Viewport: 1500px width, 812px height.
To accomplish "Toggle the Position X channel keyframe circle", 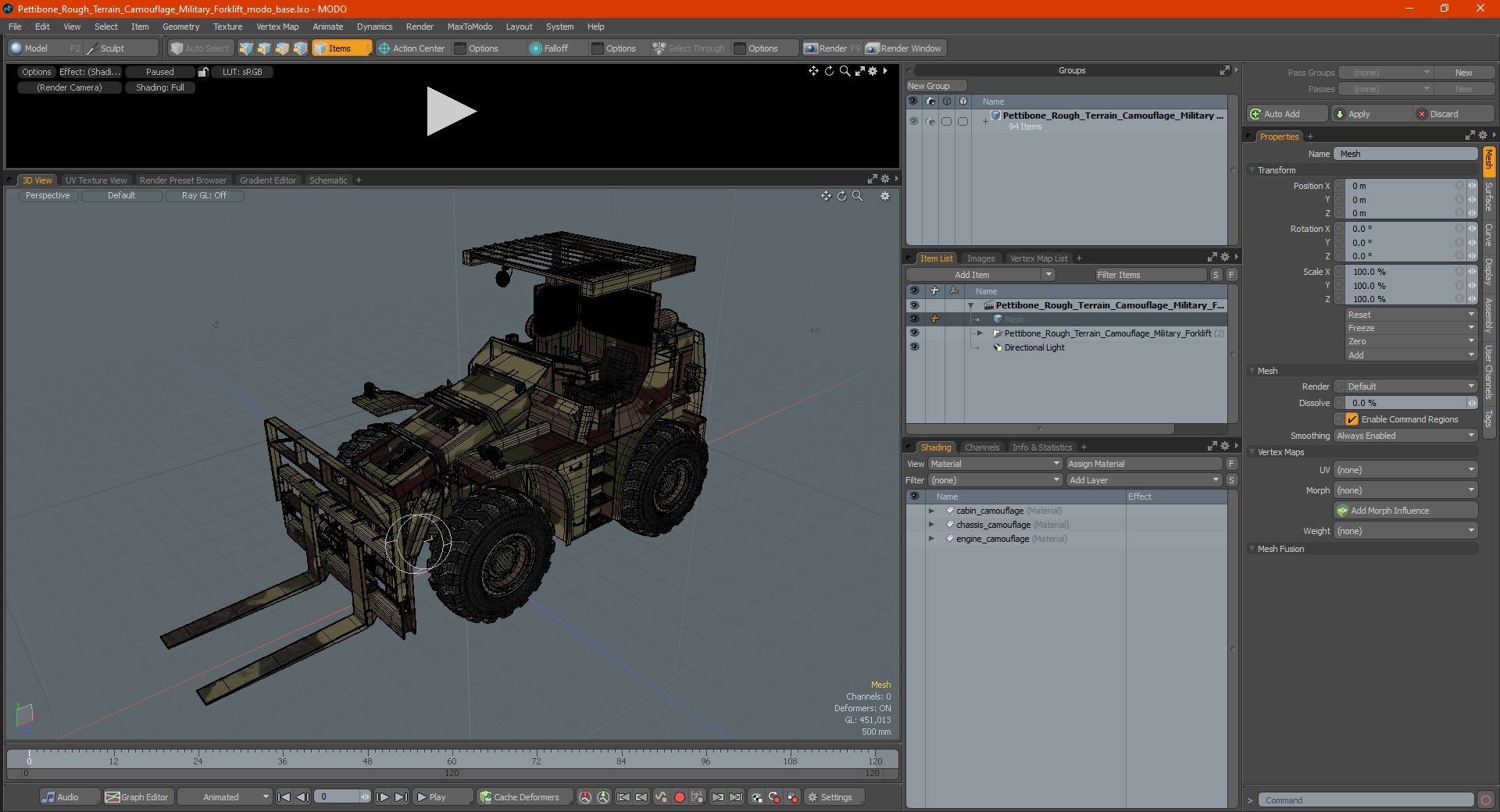I will click(x=1339, y=186).
